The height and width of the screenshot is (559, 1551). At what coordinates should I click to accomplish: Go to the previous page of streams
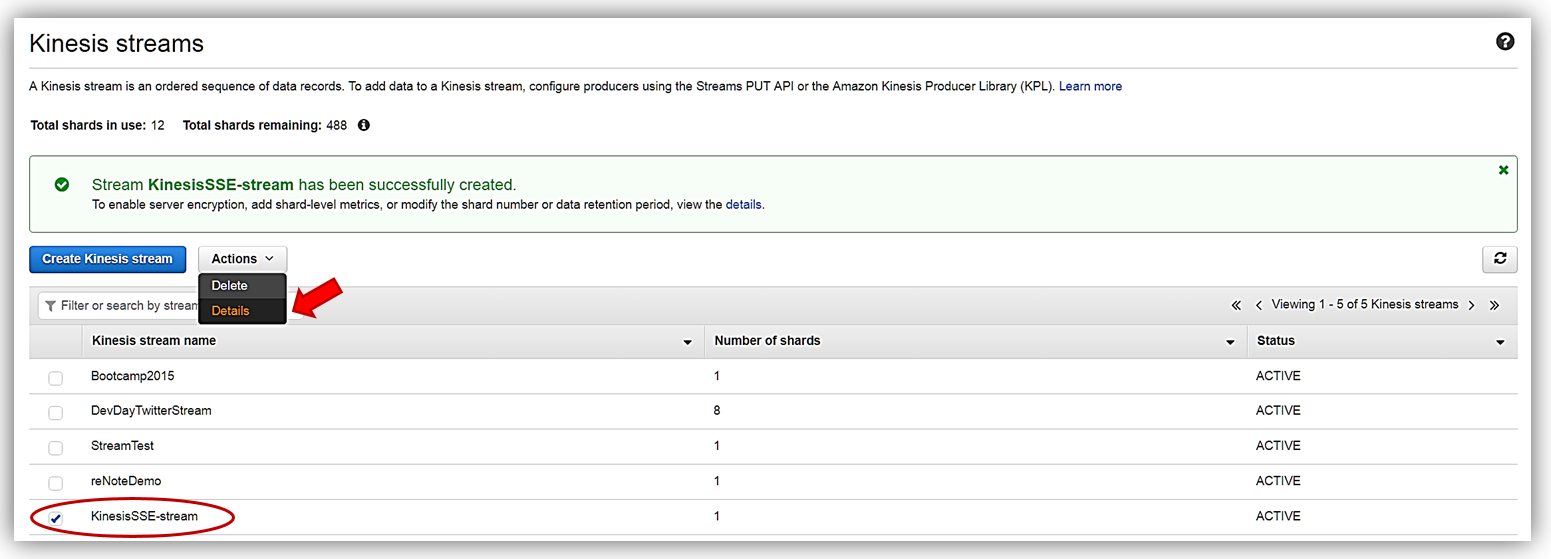tap(1258, 305)
